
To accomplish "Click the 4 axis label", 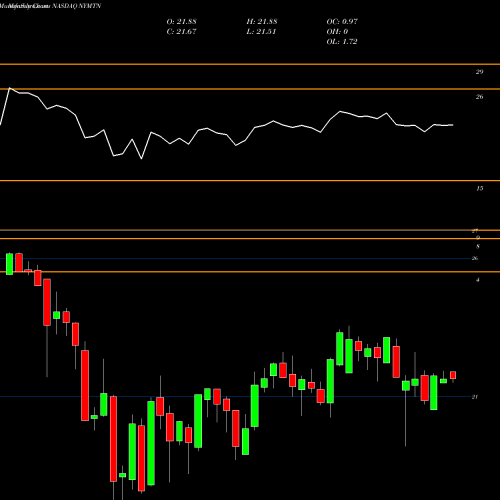I will (x=478, y=280).
